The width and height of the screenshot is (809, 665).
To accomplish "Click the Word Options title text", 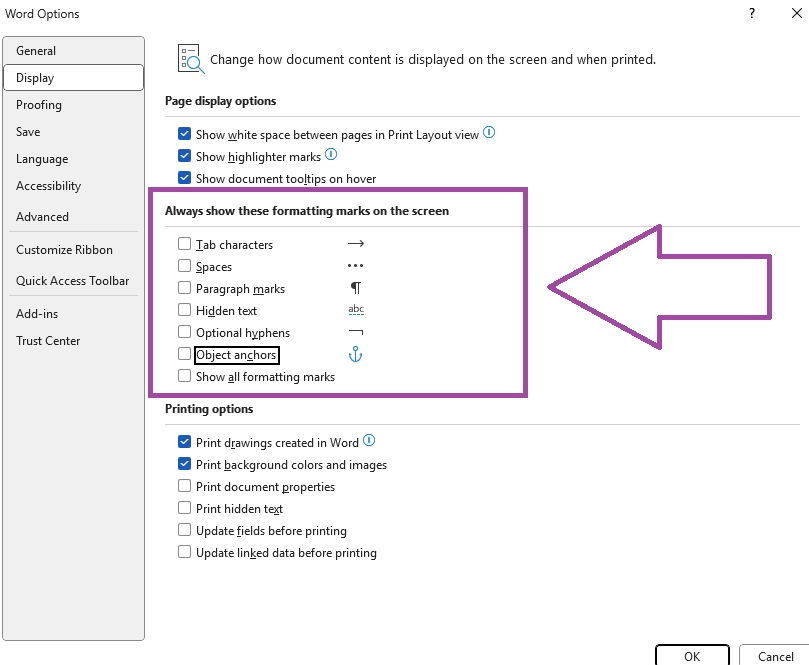I will pyautogui.click(x=42, y=14).
